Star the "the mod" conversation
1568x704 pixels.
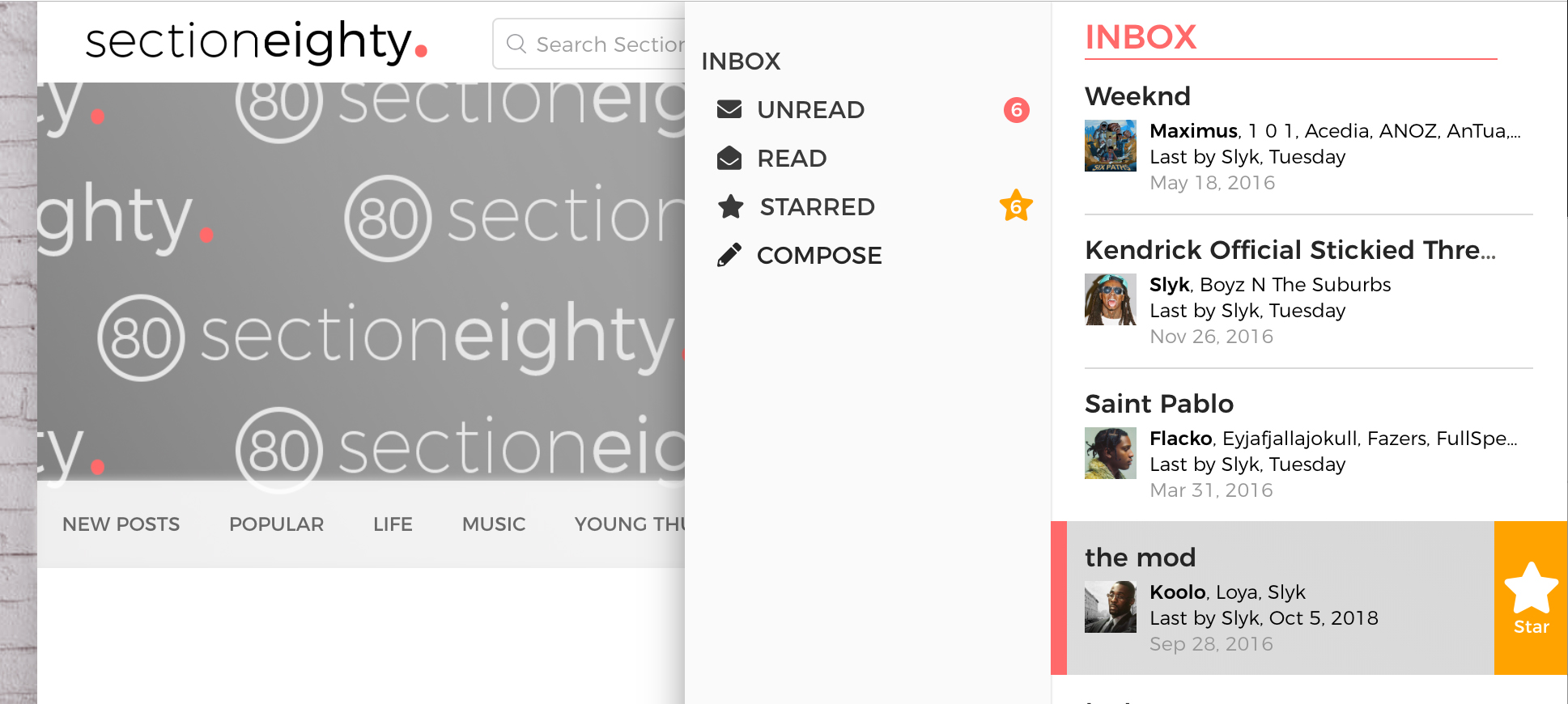(1531, 598)
